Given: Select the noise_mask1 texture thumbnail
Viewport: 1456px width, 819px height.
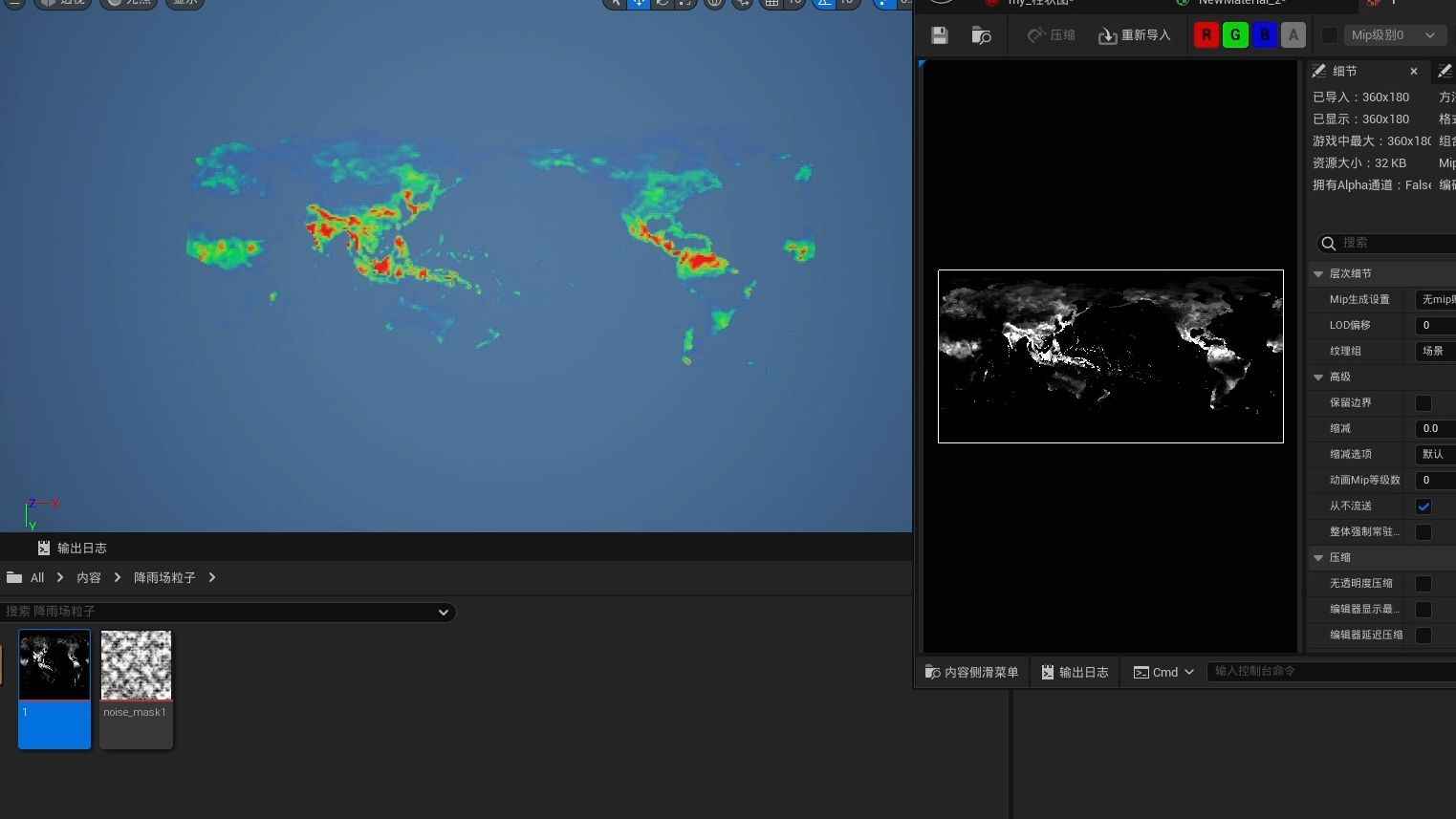Looking at the screenshot, I should coord(136,689).
